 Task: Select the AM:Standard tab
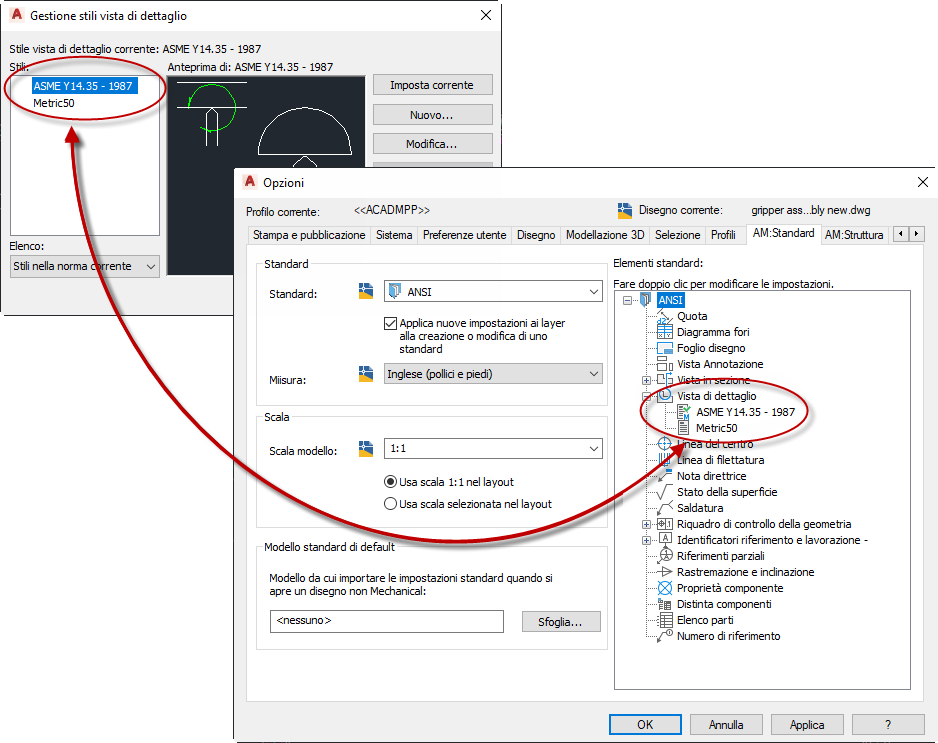point(783,233)
